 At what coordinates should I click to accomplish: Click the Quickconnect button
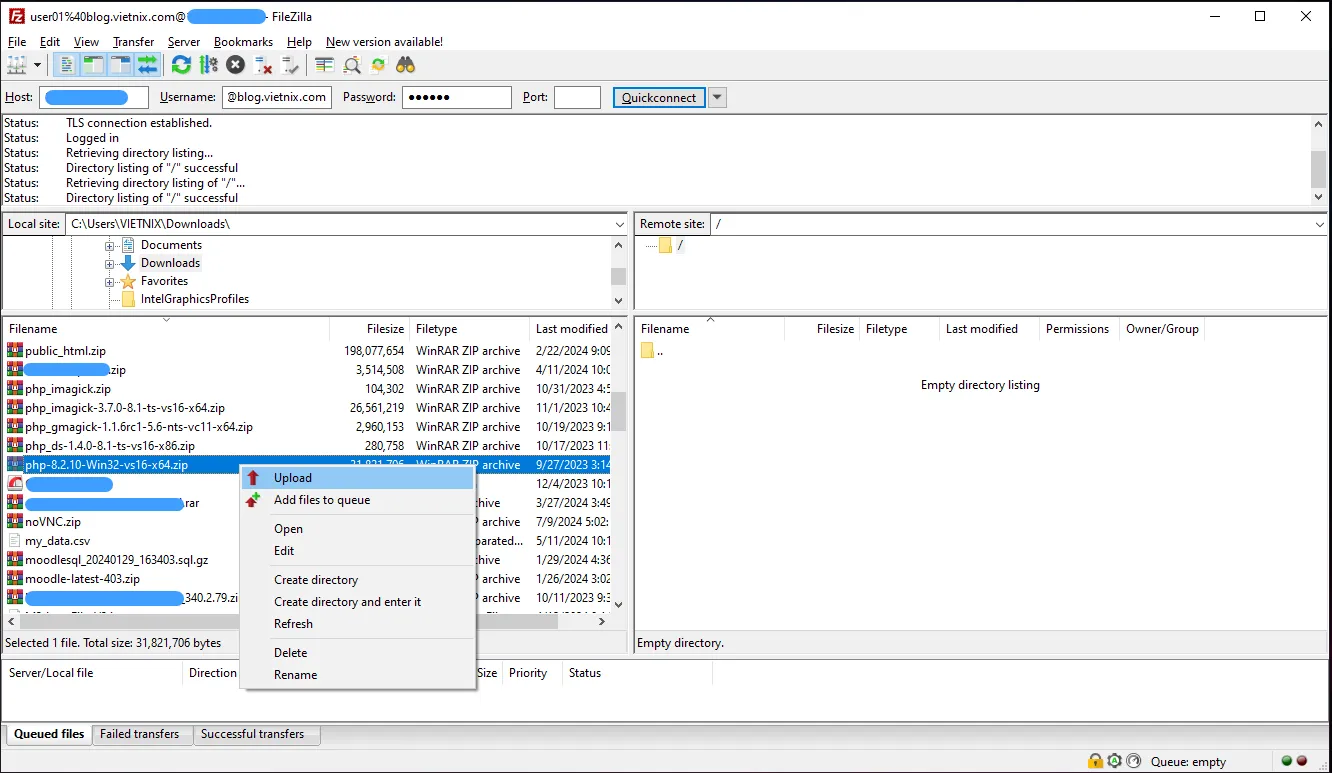pyautogui.click(x=659, y=98)
